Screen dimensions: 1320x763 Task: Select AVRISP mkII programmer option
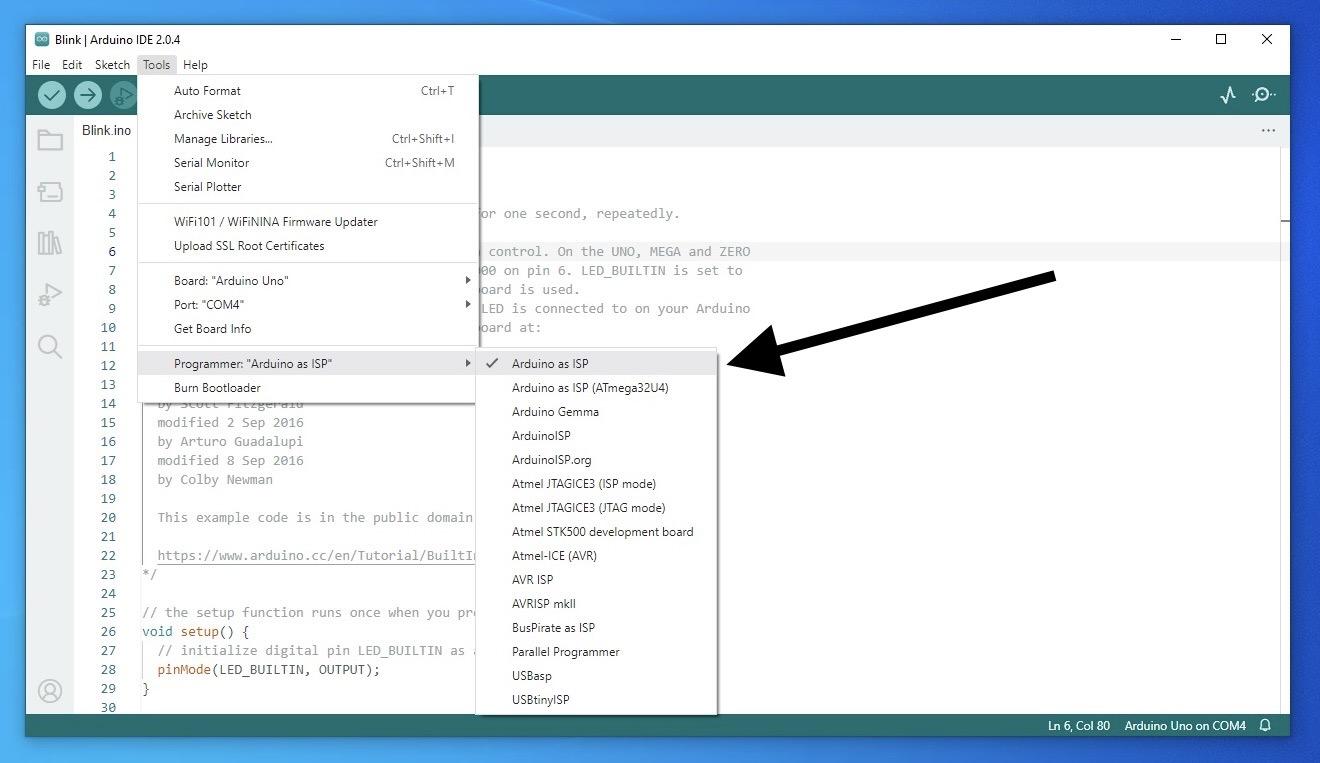(x=543, y=603)
